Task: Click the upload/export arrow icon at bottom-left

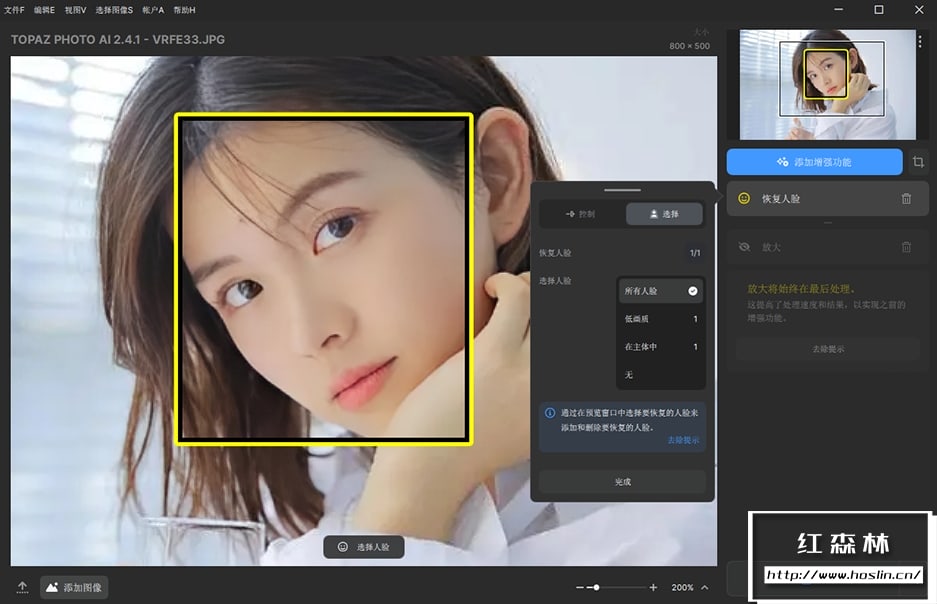Action: point(22,588)
